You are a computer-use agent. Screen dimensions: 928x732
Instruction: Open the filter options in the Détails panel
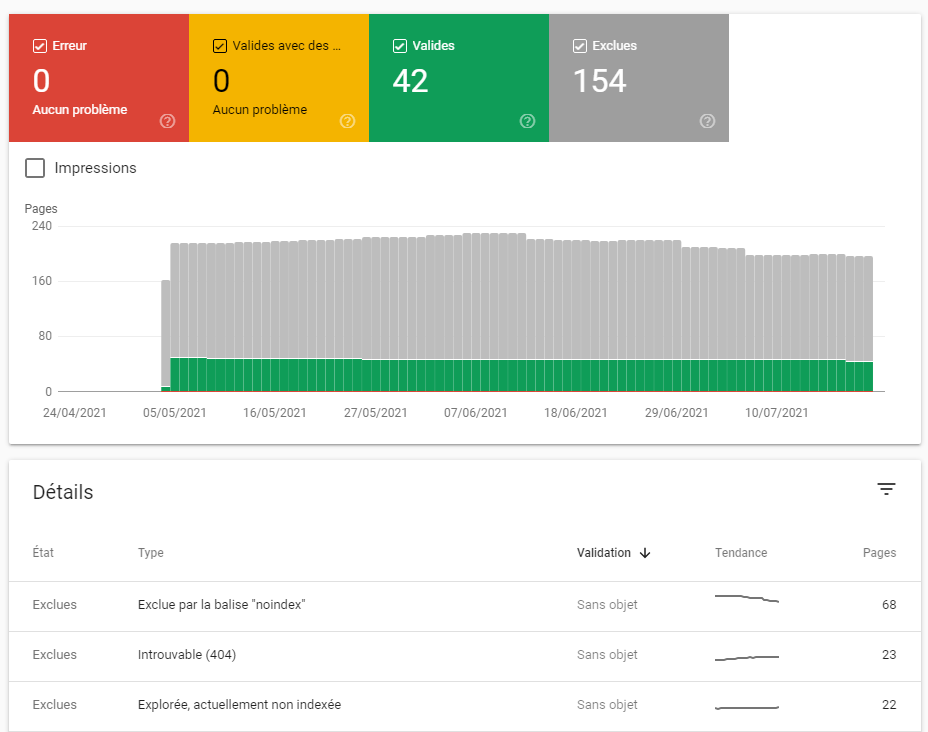(886, 489)
